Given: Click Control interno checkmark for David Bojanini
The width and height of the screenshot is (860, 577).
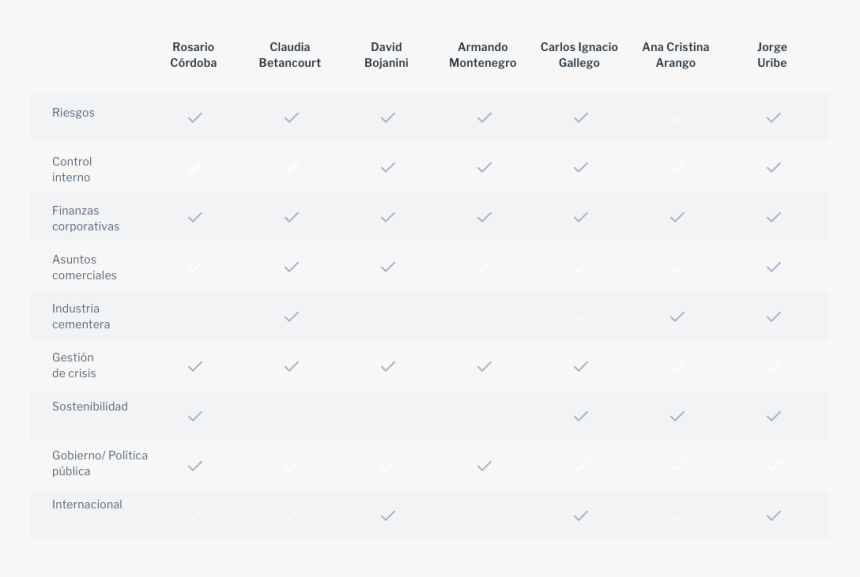Looking at the screenshot, I should [x=388, y=167].
